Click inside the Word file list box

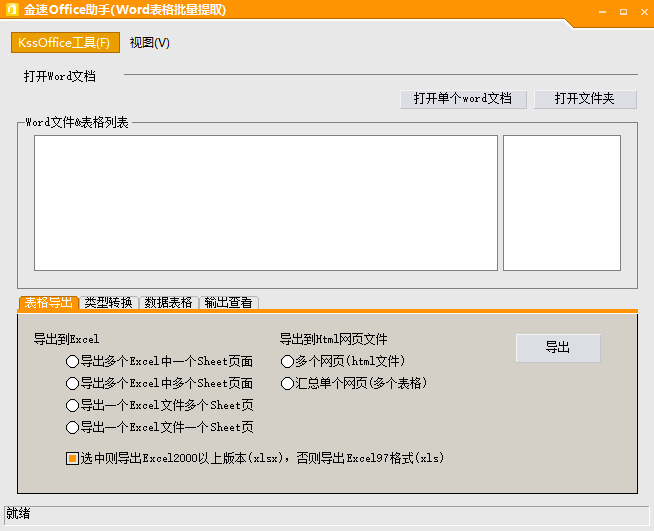266,203
